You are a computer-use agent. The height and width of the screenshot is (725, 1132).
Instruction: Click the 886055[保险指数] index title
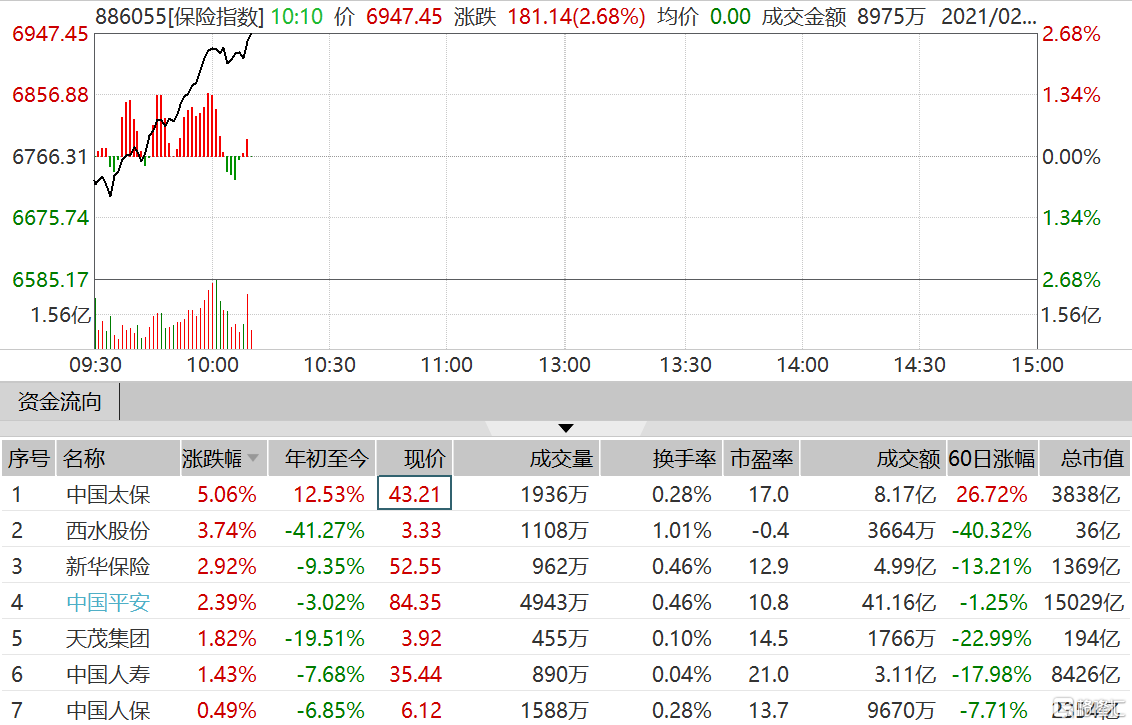[x=180, y=16]
